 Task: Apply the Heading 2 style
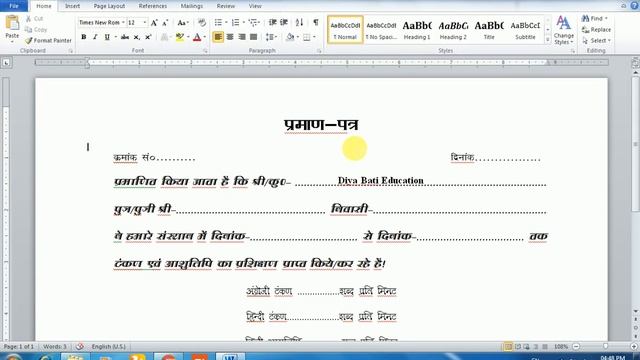click(x=453, y=30)
